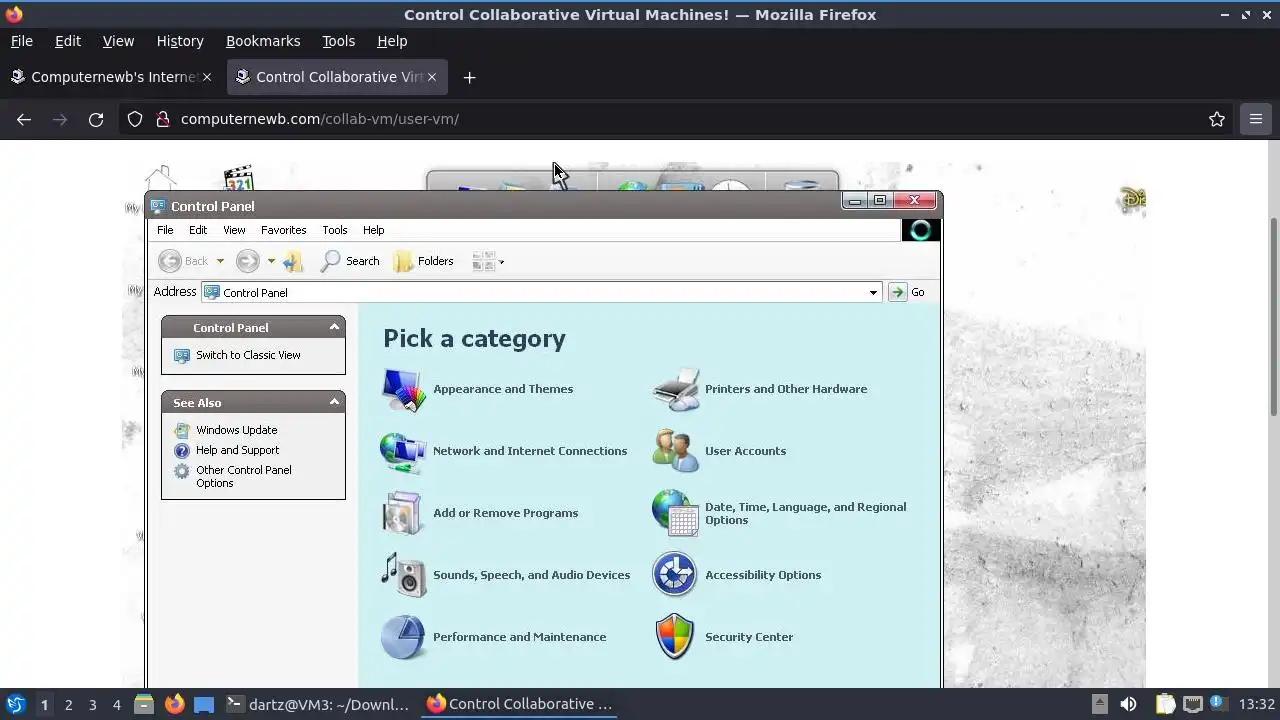Image resolution: width=1280 pixels, height=720 pixels.
Task: Click the Switch to Classic View link
Action: click(x=248, y=355)
